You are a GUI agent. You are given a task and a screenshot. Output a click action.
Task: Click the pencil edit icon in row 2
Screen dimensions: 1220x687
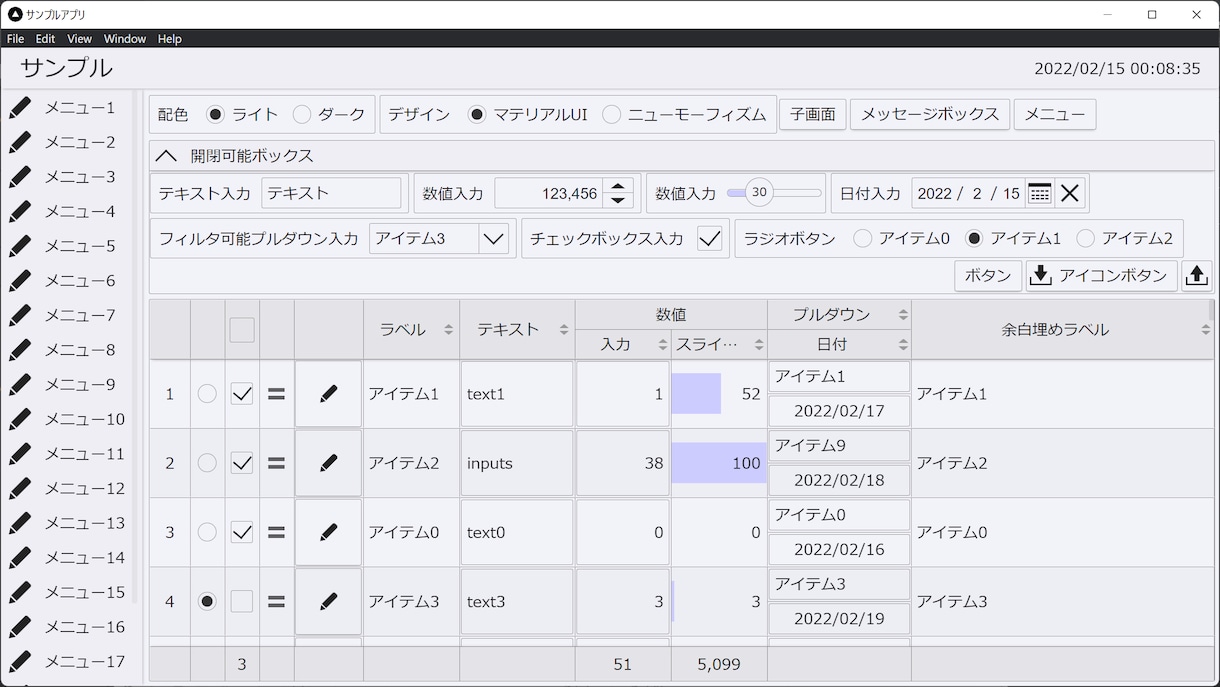coord(329,463)
